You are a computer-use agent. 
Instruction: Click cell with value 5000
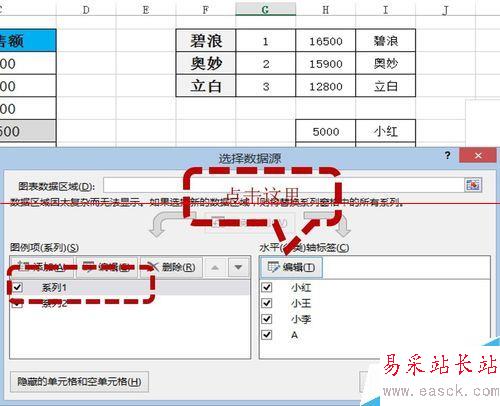click(x=325, y=131)
